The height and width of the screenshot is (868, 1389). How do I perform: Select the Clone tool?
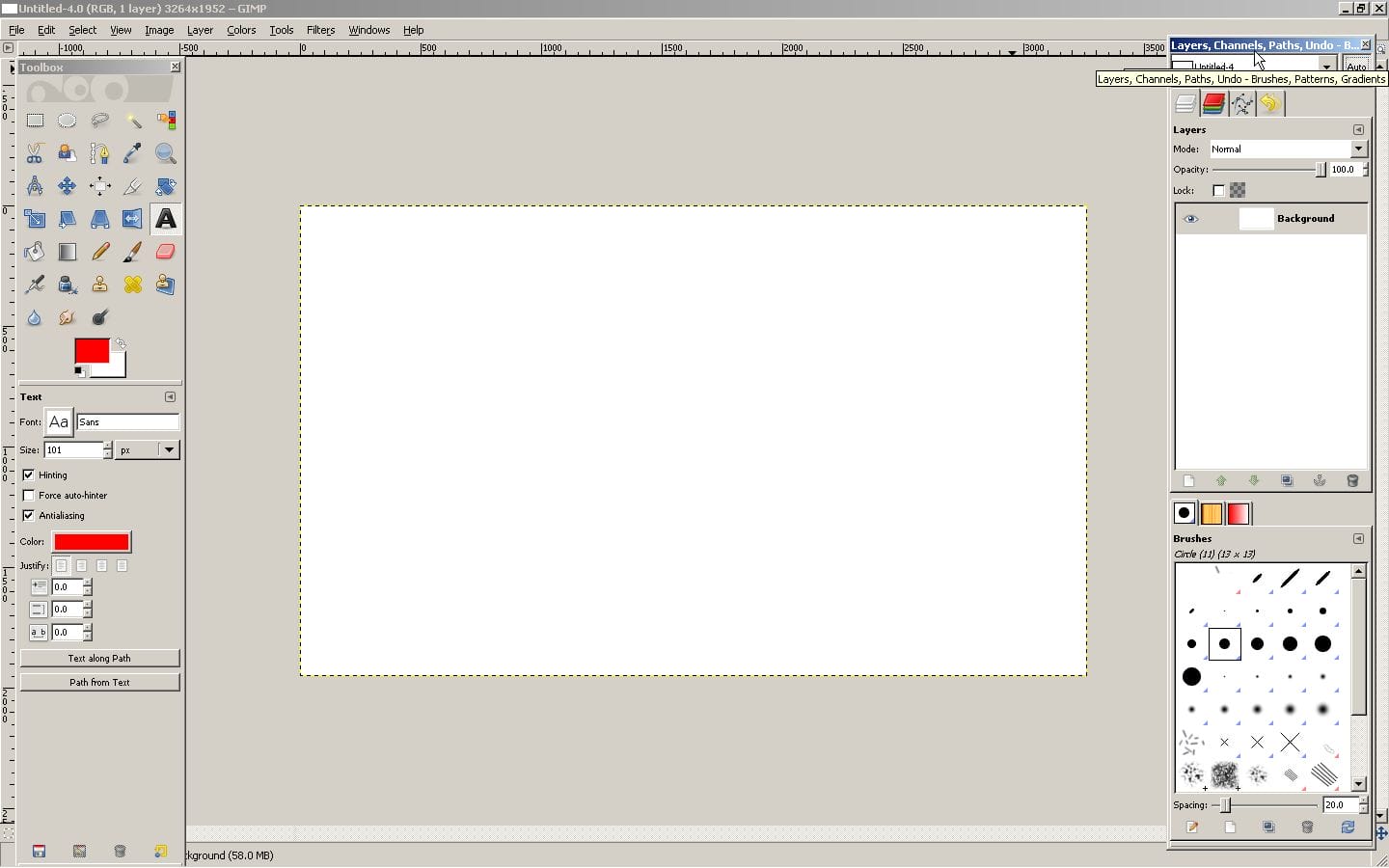[99, 285]
